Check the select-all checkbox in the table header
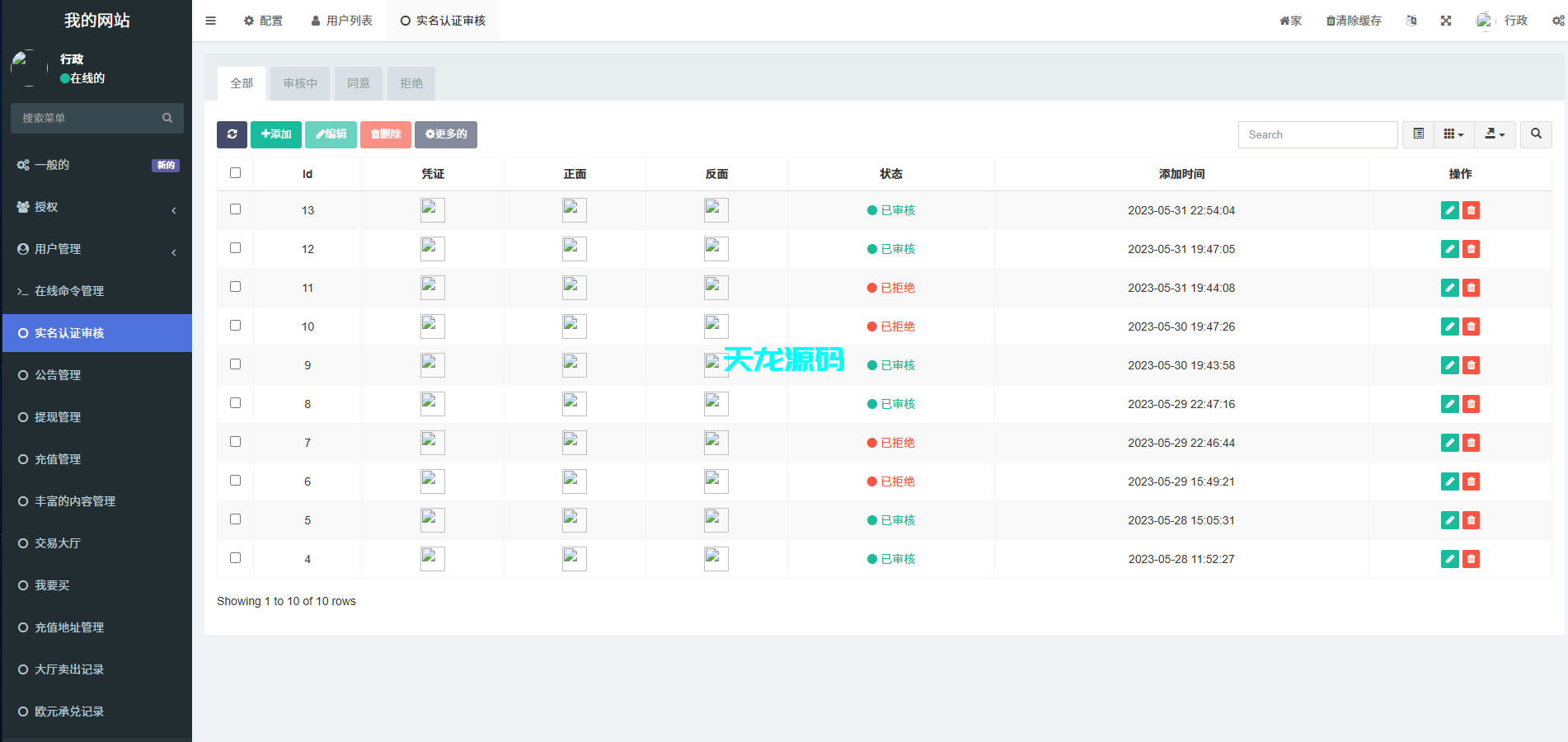The width and height of the screenshot is (1568, 742). [235, 173]
